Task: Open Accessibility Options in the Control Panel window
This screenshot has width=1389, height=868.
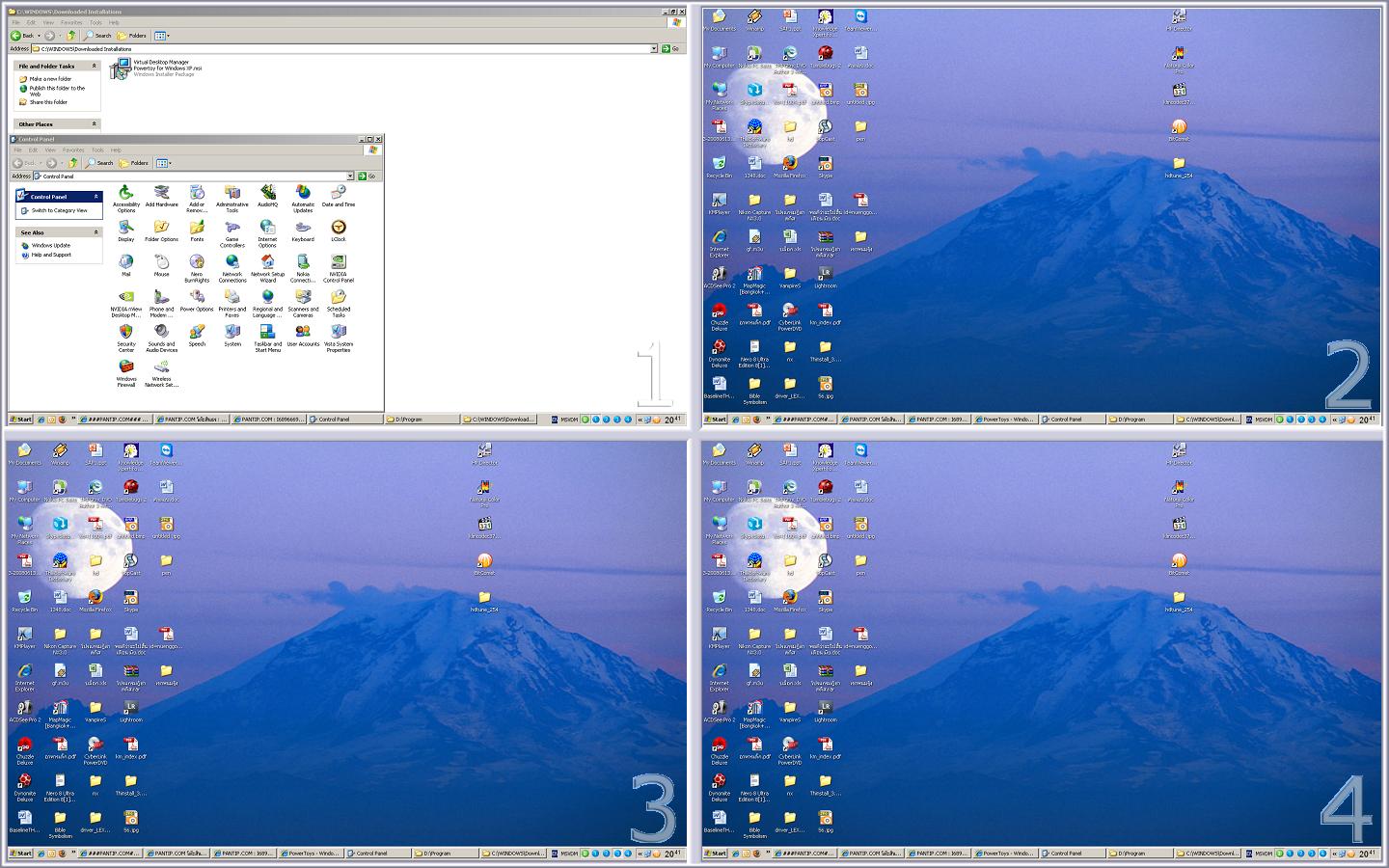Action: [x=126, y=198]
